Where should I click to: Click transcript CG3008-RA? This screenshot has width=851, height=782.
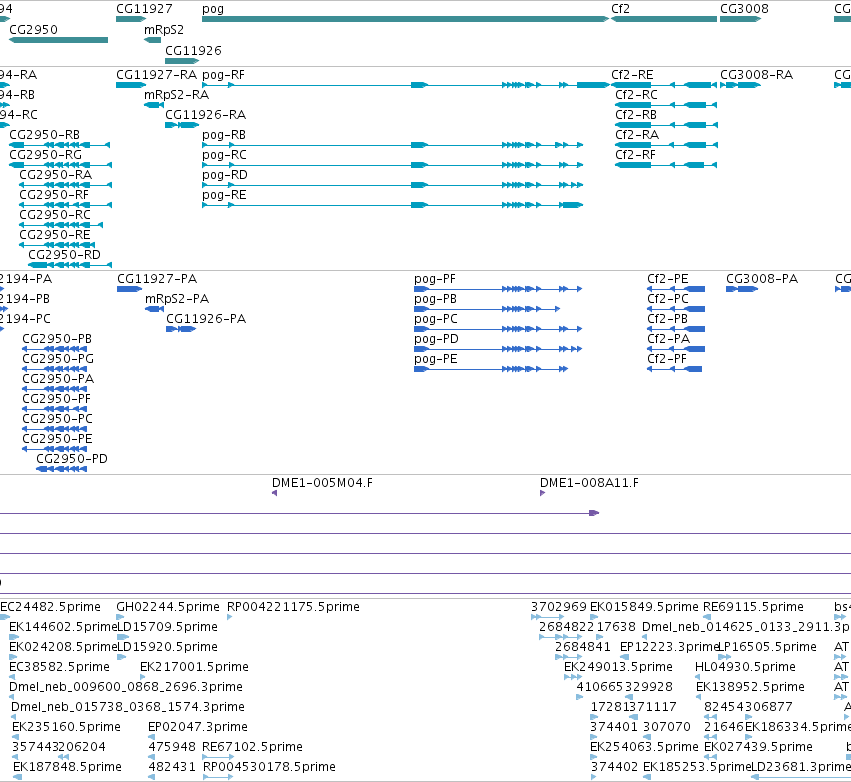tap(740, 85)
